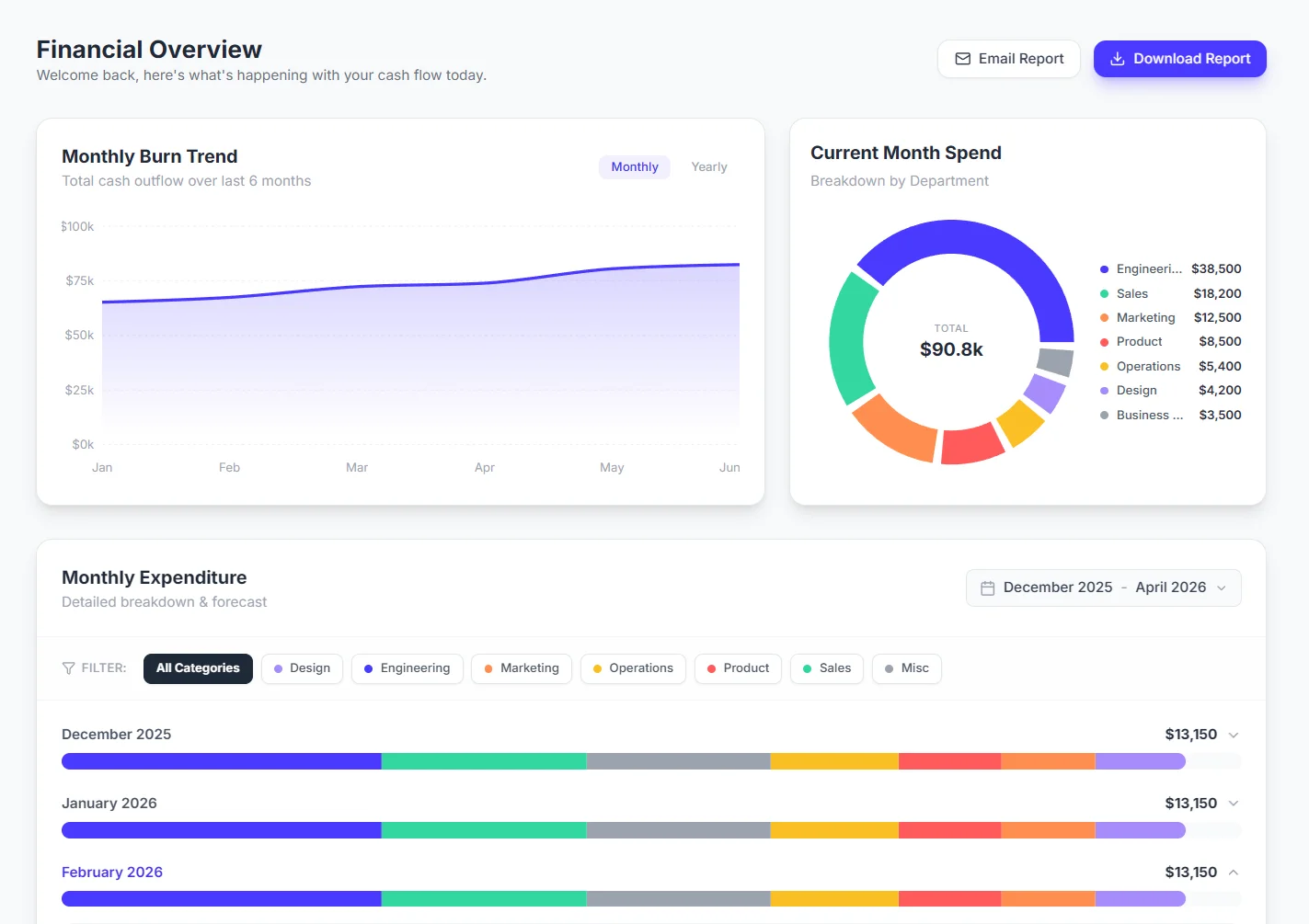Viewport: 1309px width, 924px height.
Task: Click the calendar icon in the date range selector
Action: coord(989,587)
